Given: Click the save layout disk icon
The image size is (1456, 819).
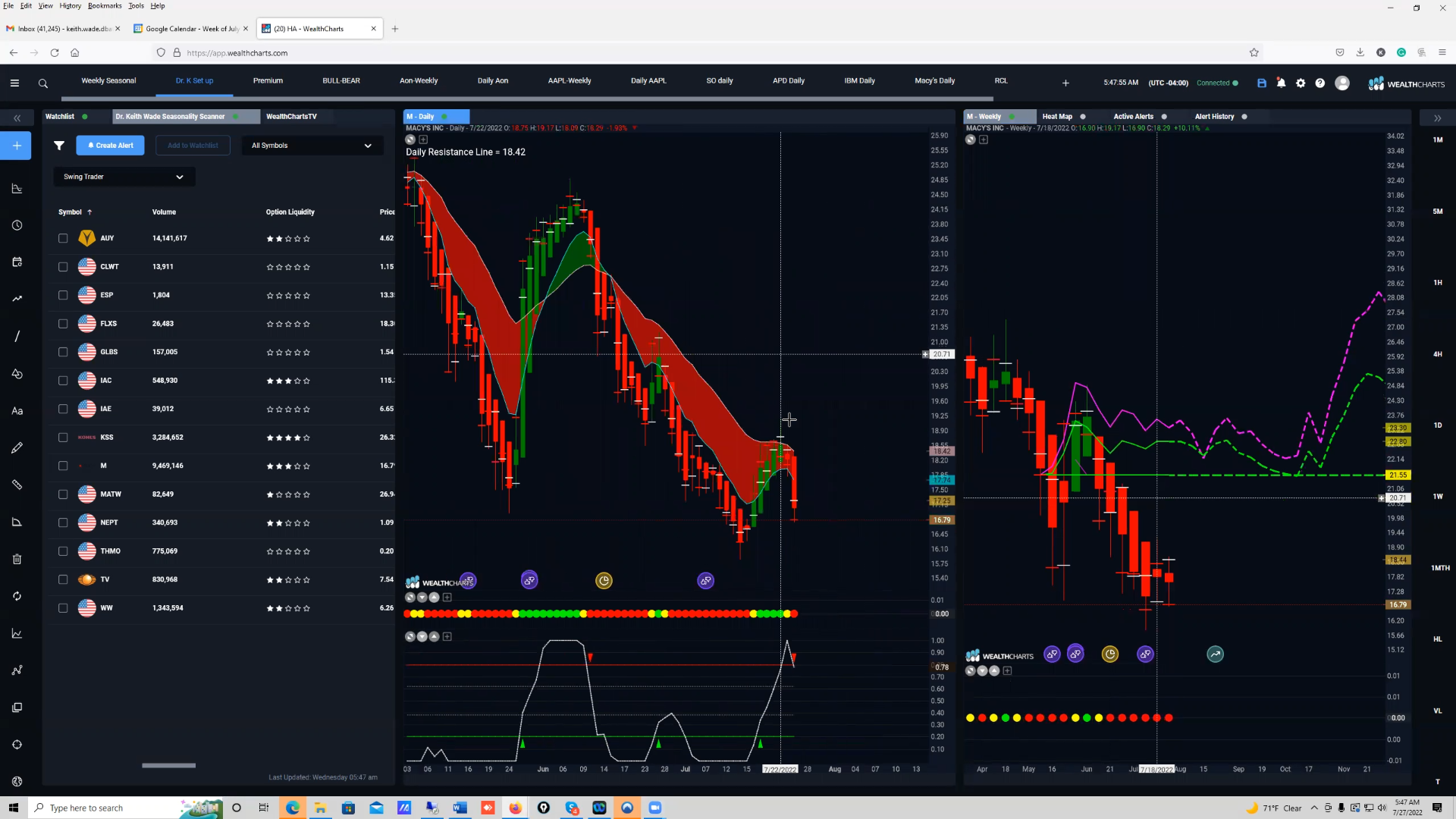Looking at the screenshot, I should point(1262,83).
